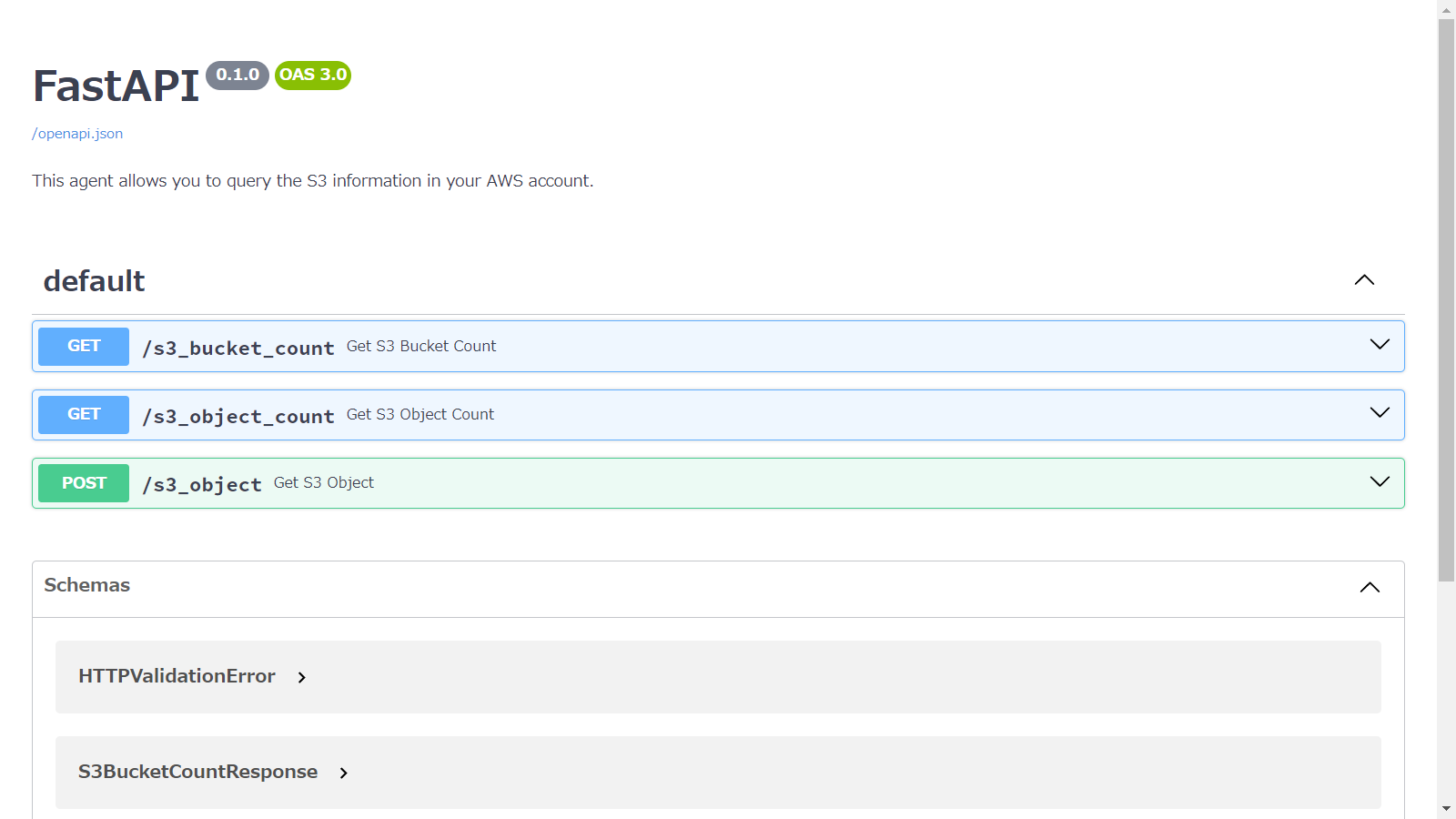Collapse the default section chevron
This screenshot has height=819, width=1456.
point(1364,280)
